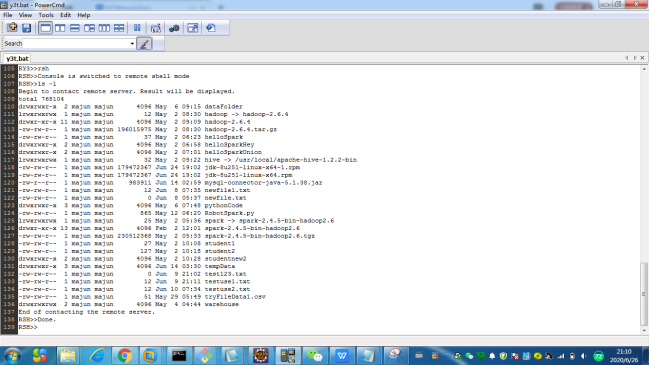Click the icon right of the pause icon
The image size is (649, 365).
(156, 28)
